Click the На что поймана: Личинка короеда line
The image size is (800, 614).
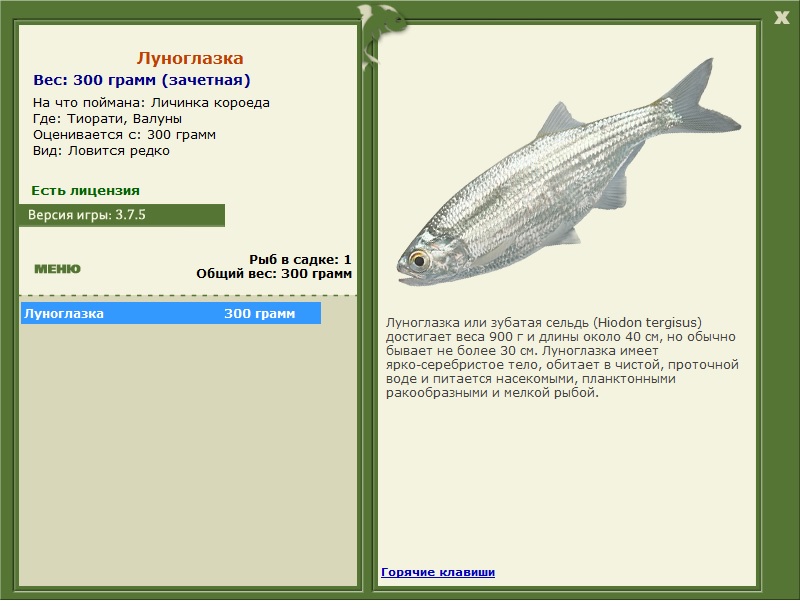(x=151, y=103)
